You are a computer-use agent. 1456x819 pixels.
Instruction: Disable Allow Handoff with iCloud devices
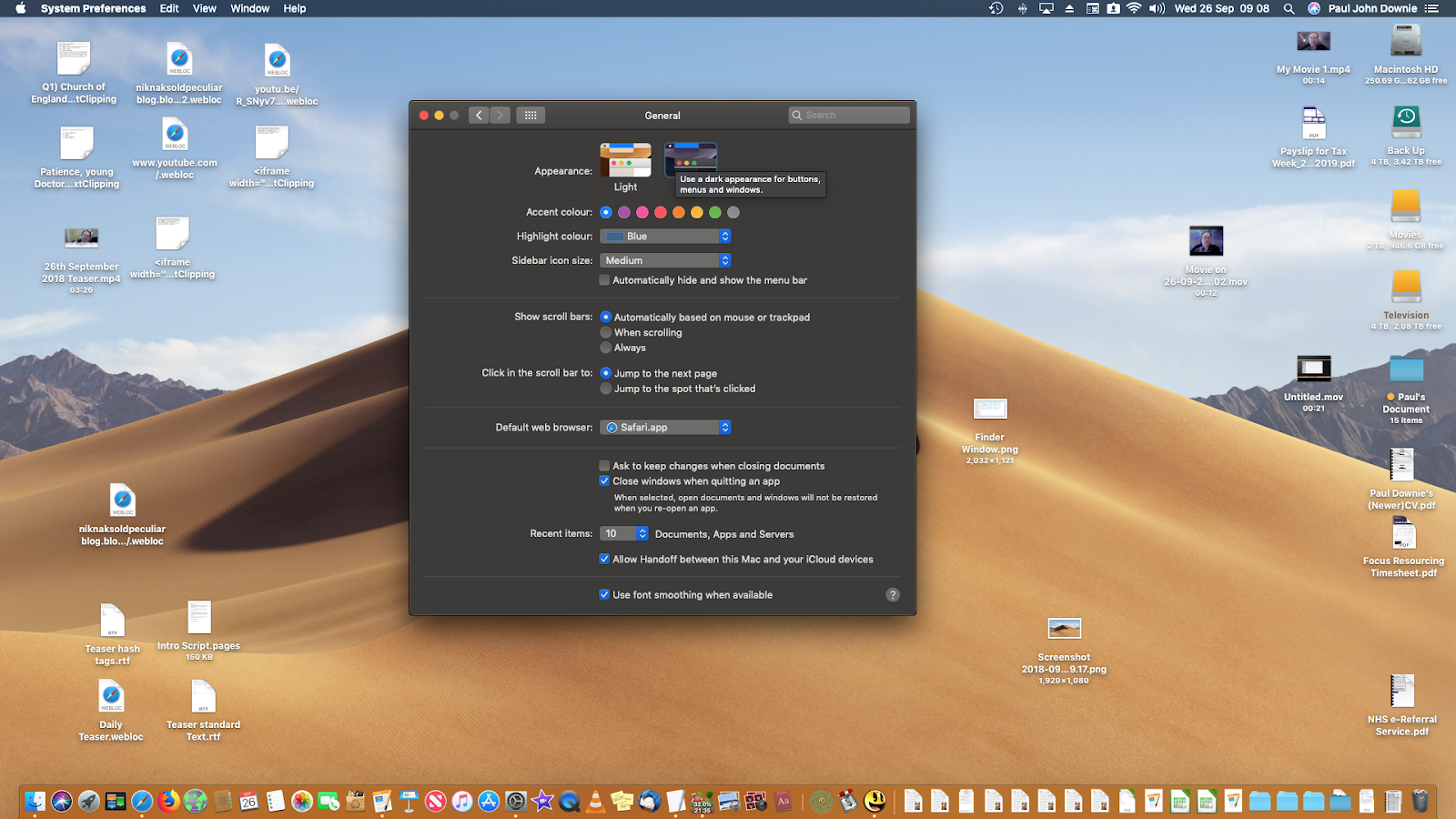pyautogui.click(x=604, y=560)
